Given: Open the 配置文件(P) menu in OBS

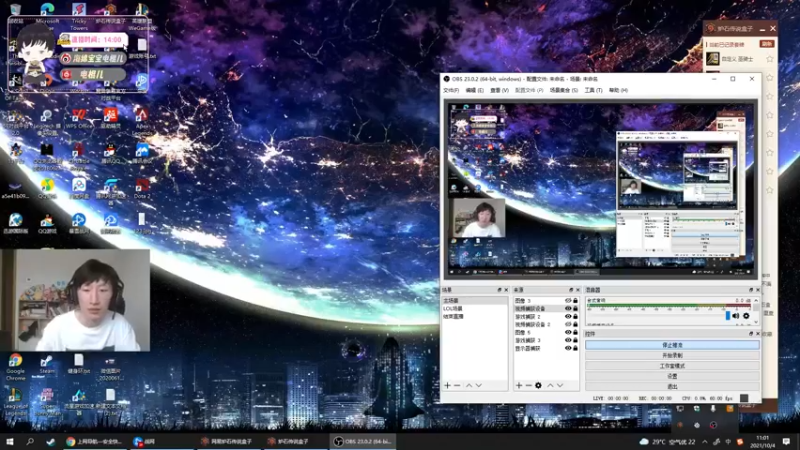Looking at the screenshot, I should pyautogui.click(x=529, y=90).
